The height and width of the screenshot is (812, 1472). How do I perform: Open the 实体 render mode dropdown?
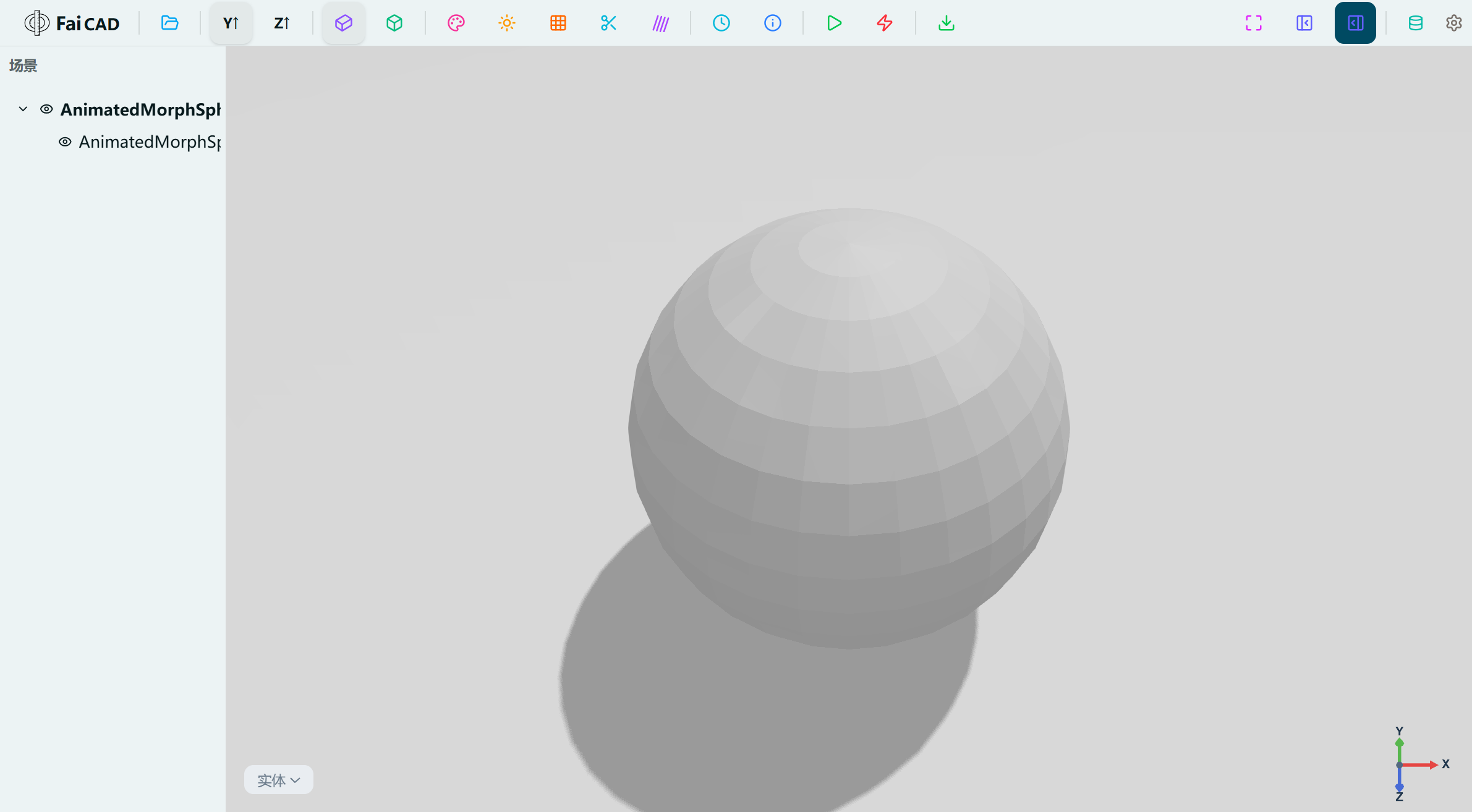click(279, 780)
